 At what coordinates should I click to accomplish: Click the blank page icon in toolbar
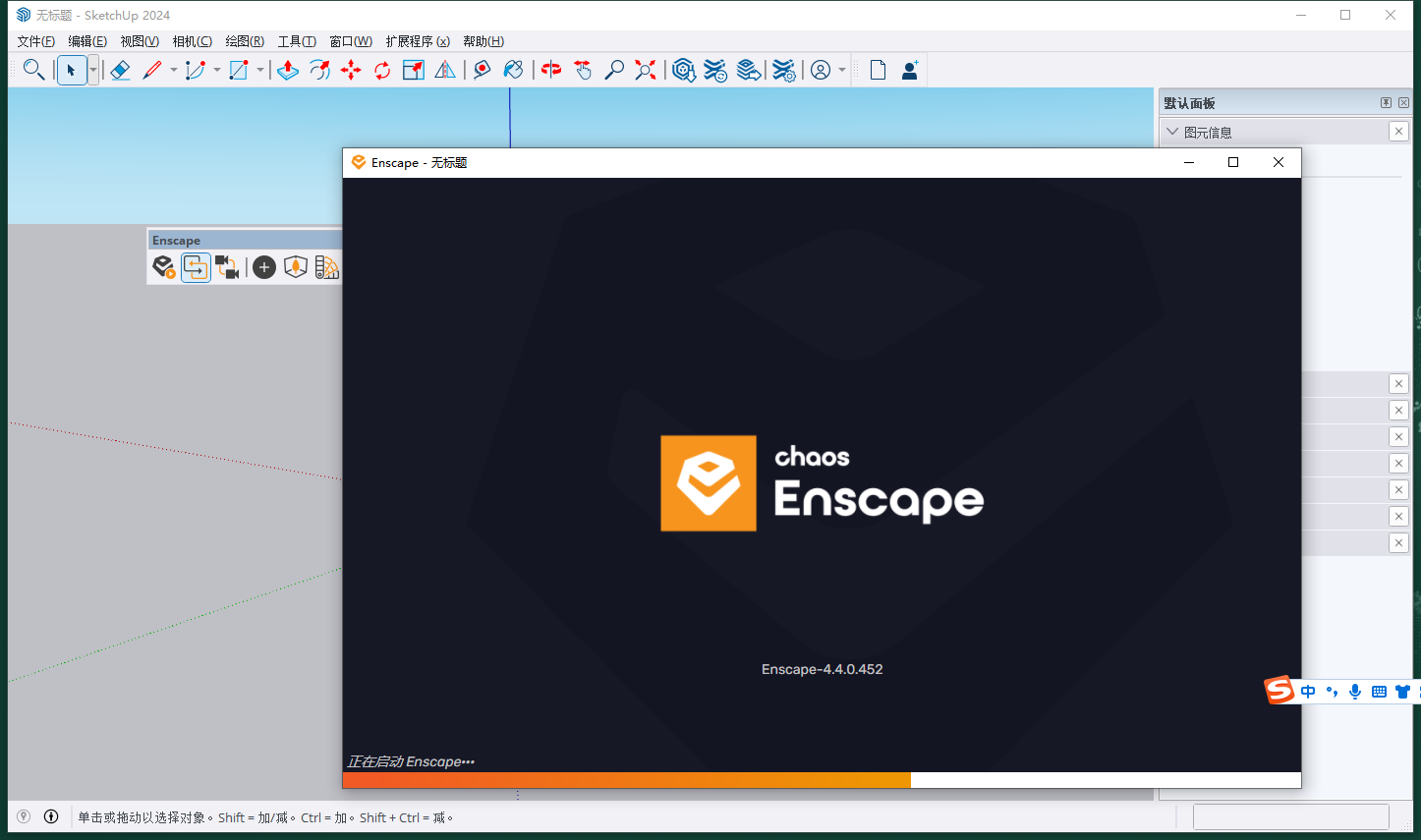click(879, 70)
